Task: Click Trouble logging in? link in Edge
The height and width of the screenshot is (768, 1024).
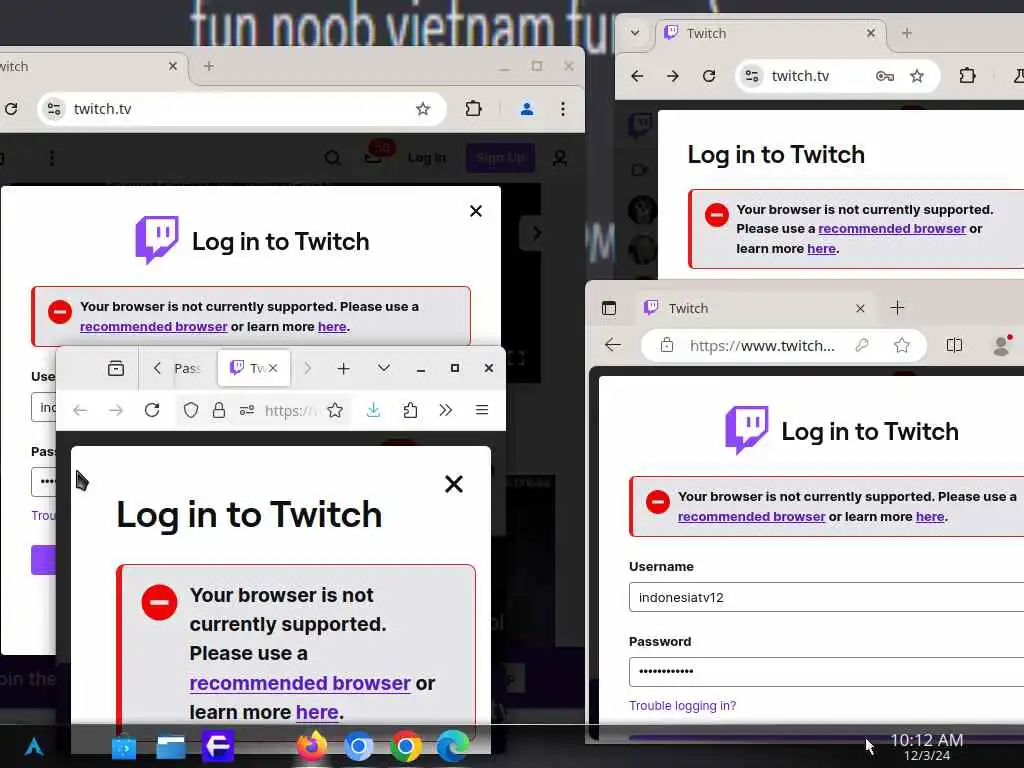Action: pos(682,705)
